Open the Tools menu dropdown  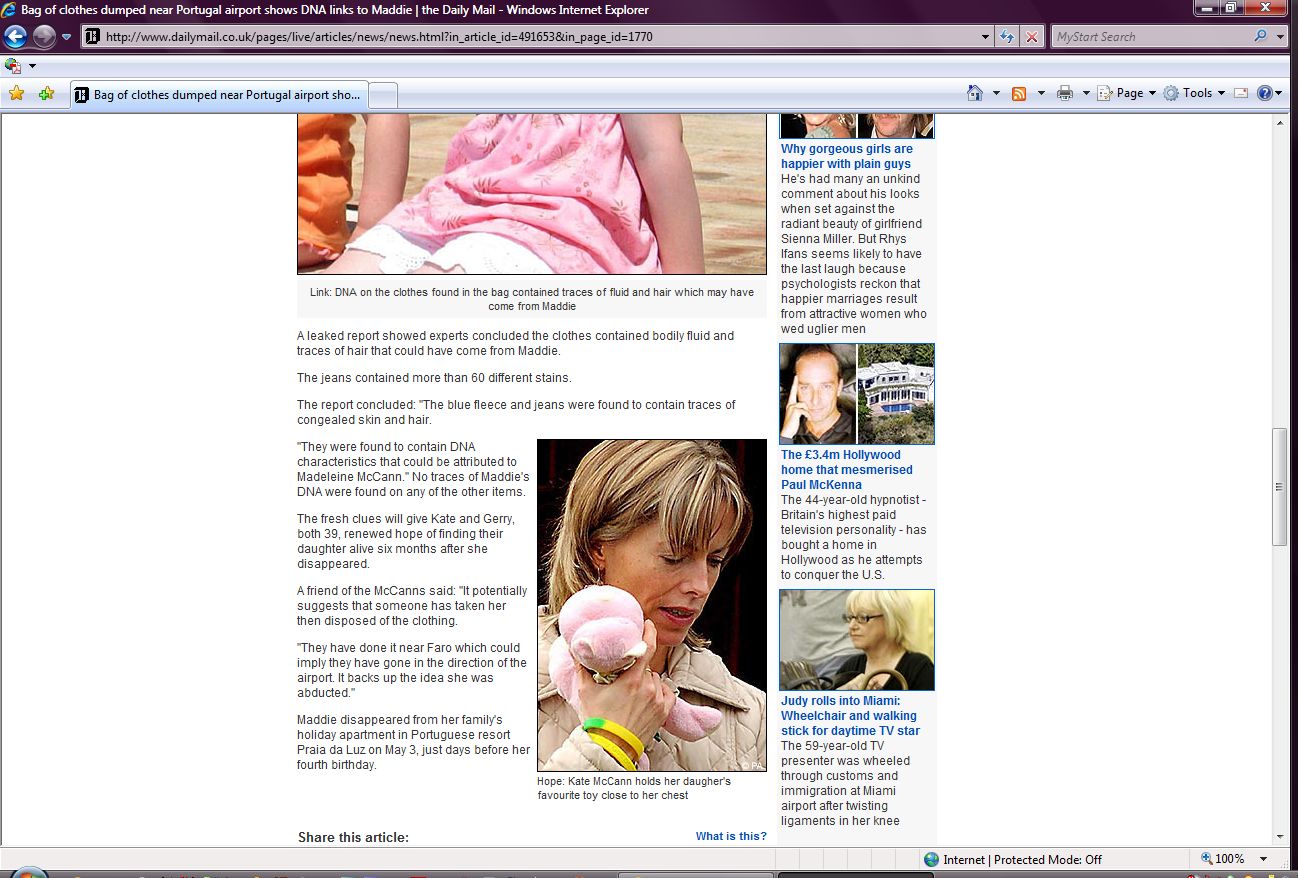point(1196,93)
